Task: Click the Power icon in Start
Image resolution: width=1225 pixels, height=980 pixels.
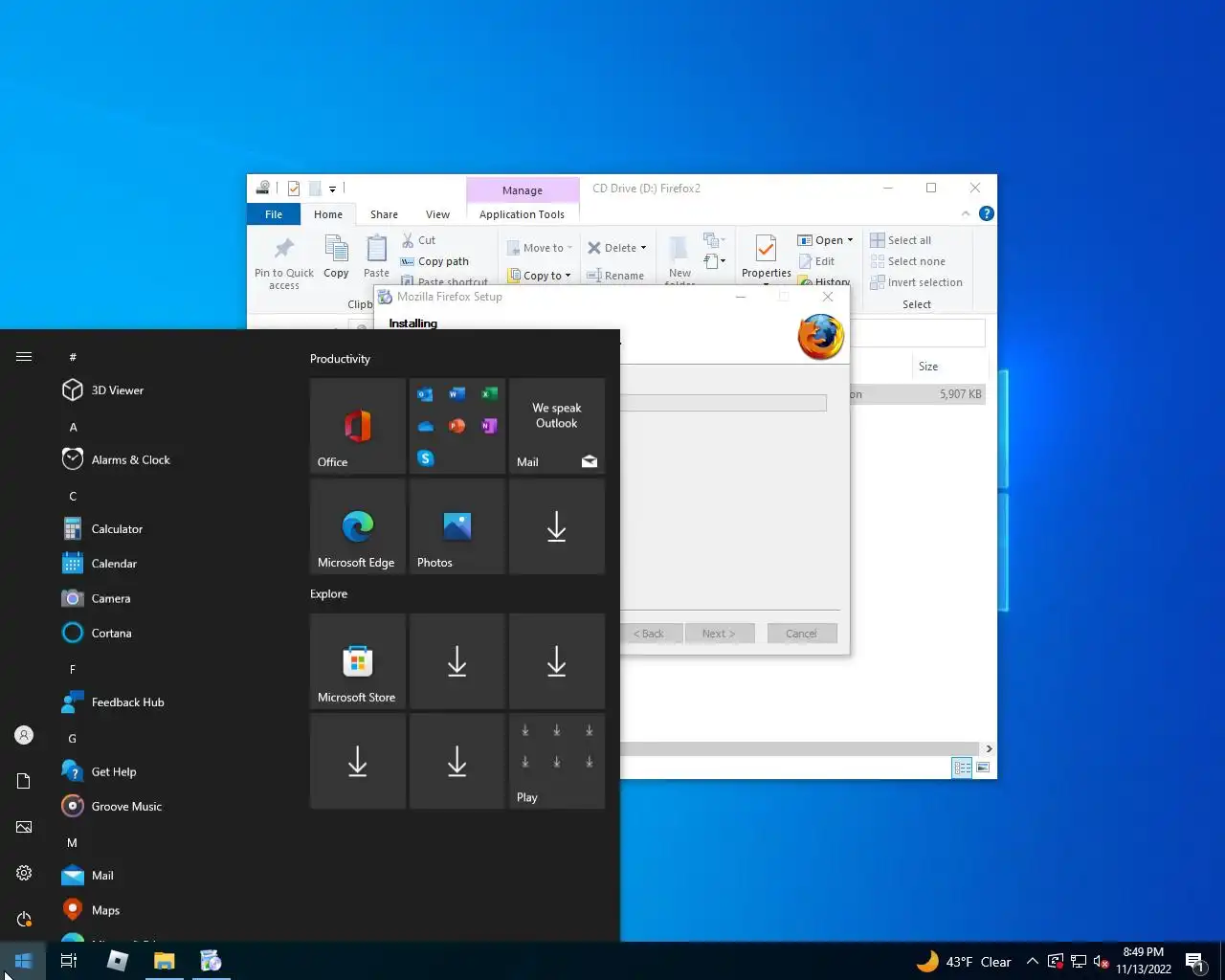Action: coord(24,919)
